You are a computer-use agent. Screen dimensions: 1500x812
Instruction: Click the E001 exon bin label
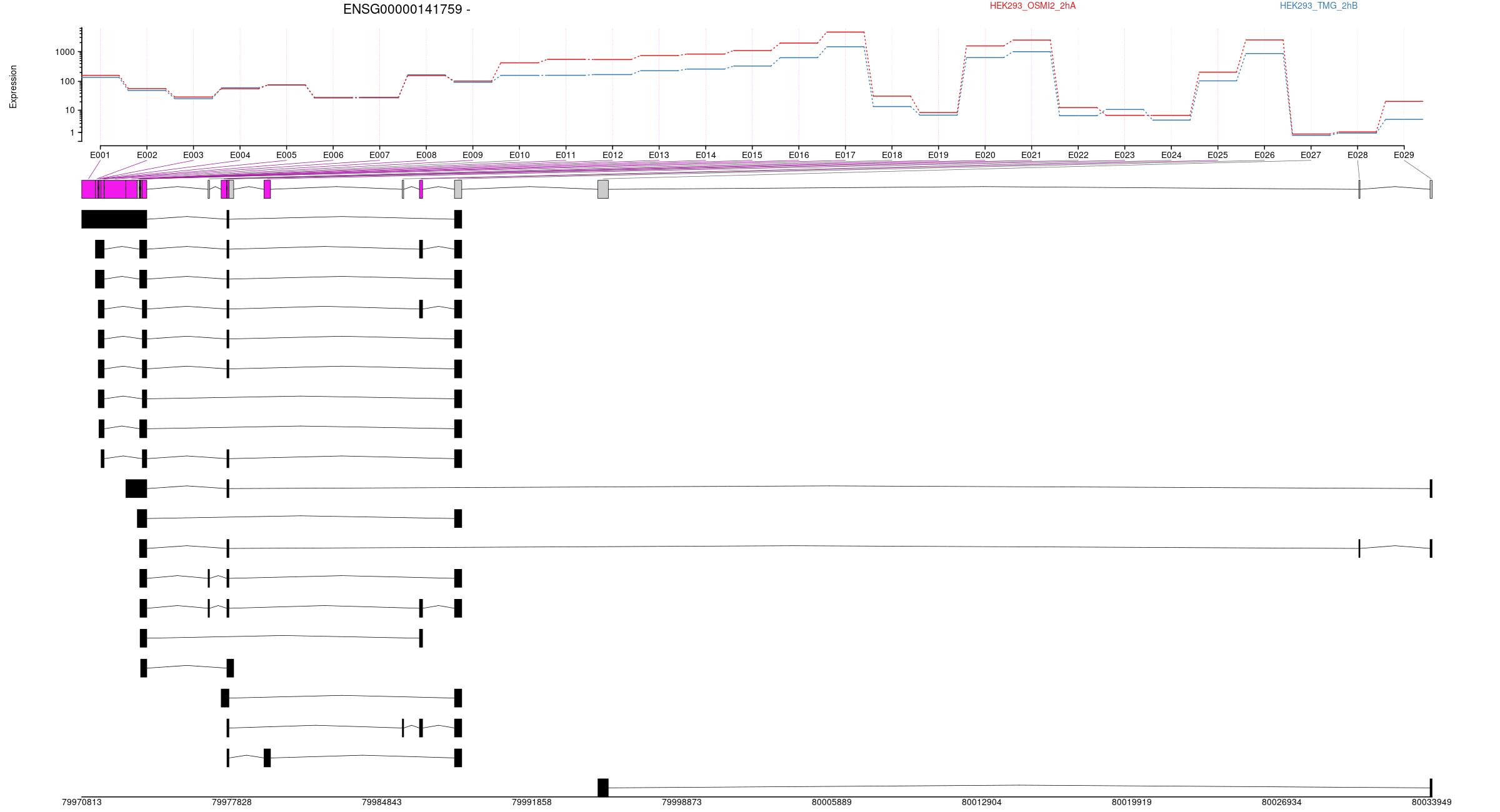[100, 155]
